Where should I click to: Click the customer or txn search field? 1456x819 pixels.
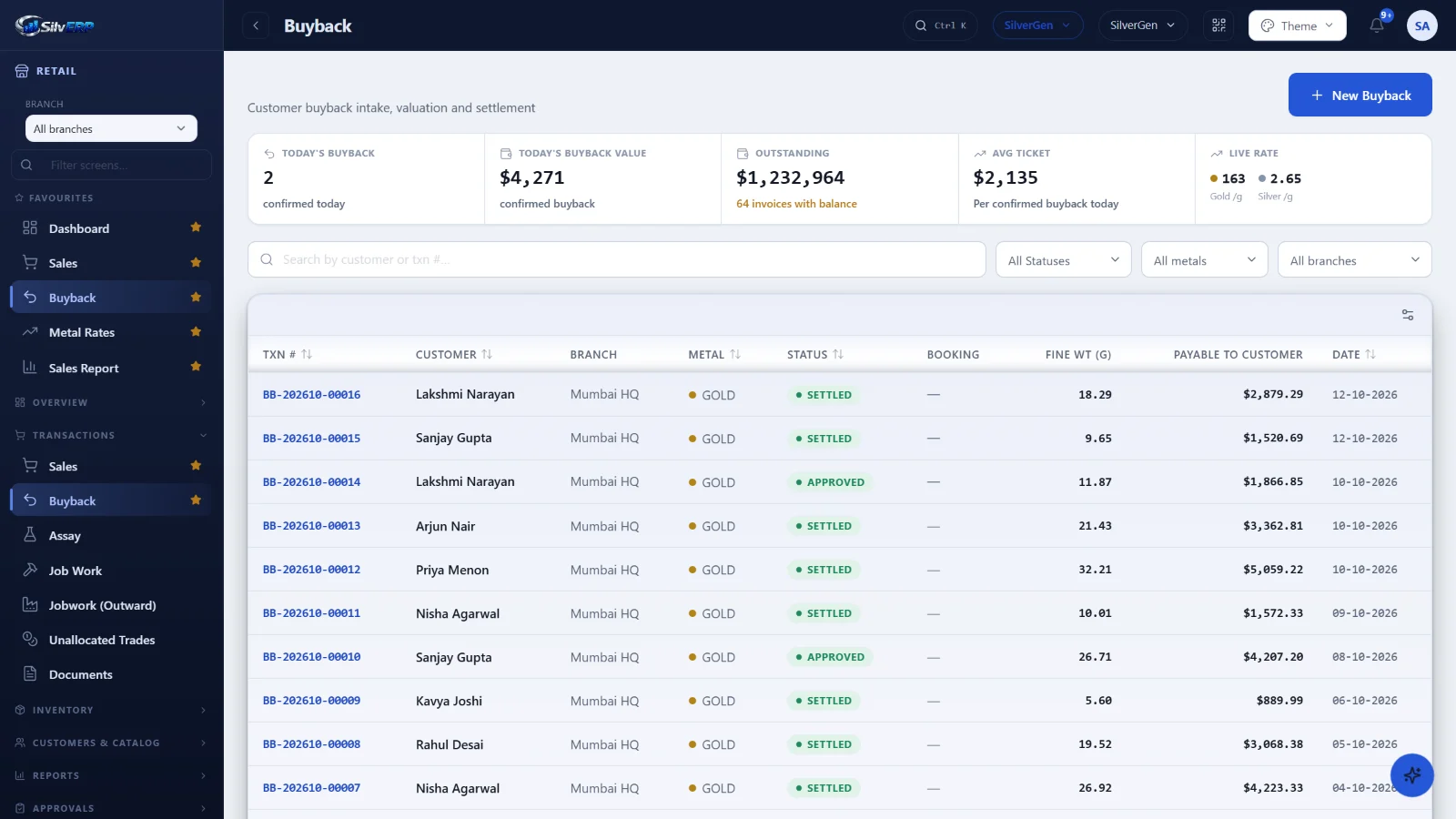[617, 259]
